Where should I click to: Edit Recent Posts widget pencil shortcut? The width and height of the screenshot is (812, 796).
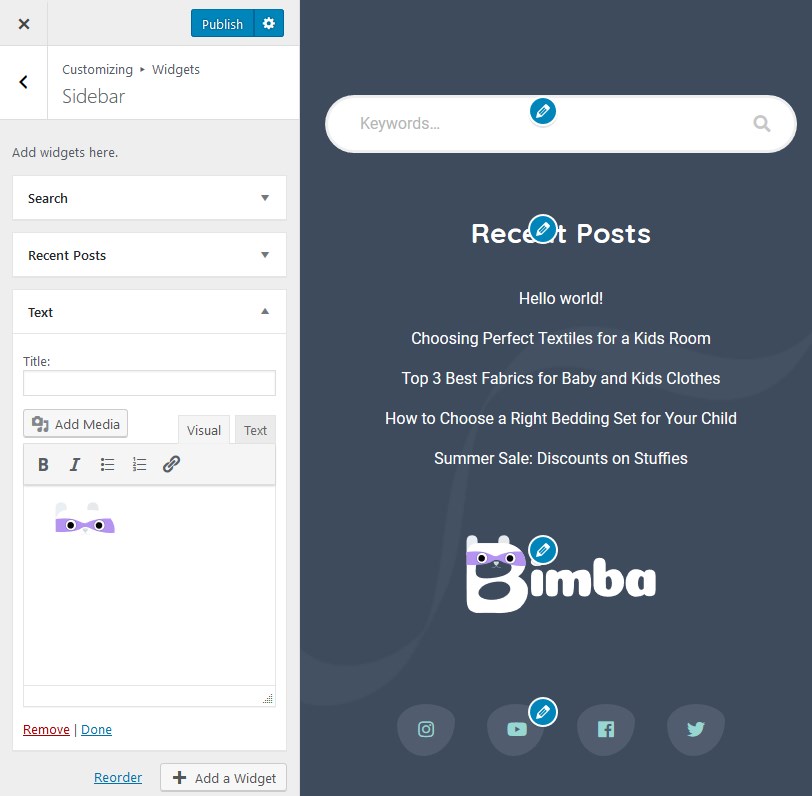click(x=543, y=228)
